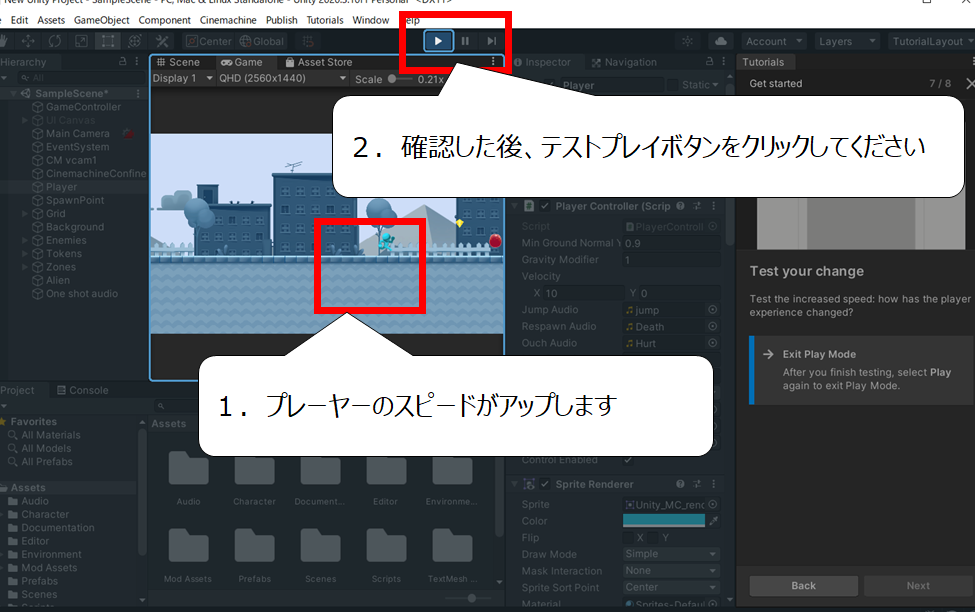This screenshot has width=975, height=612.
Task: Click the Pause button in the toolbar
Action: click(465, 41)
